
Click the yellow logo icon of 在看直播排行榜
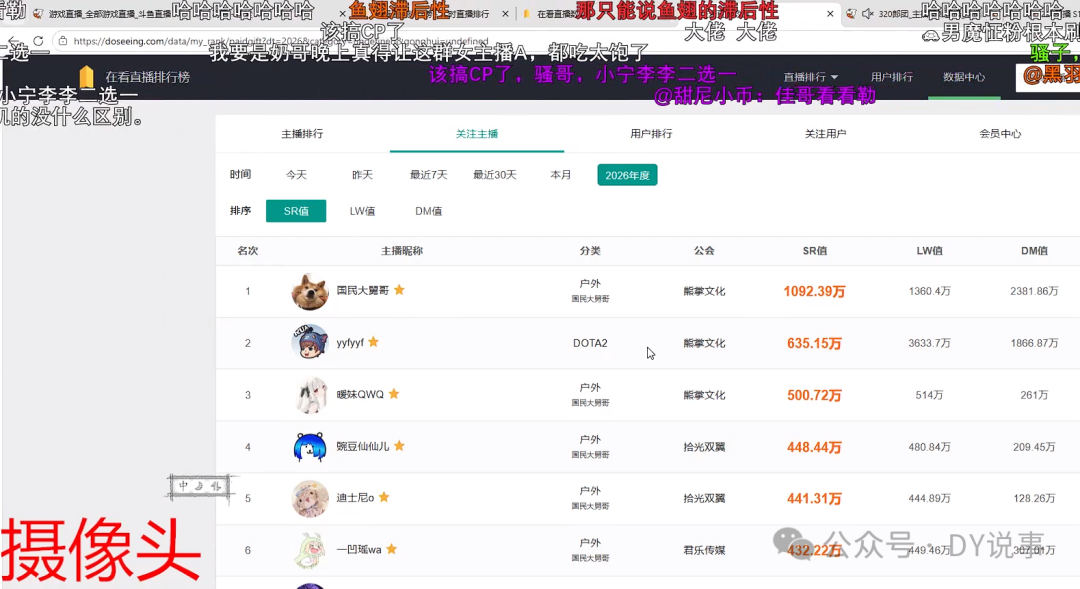87,76
